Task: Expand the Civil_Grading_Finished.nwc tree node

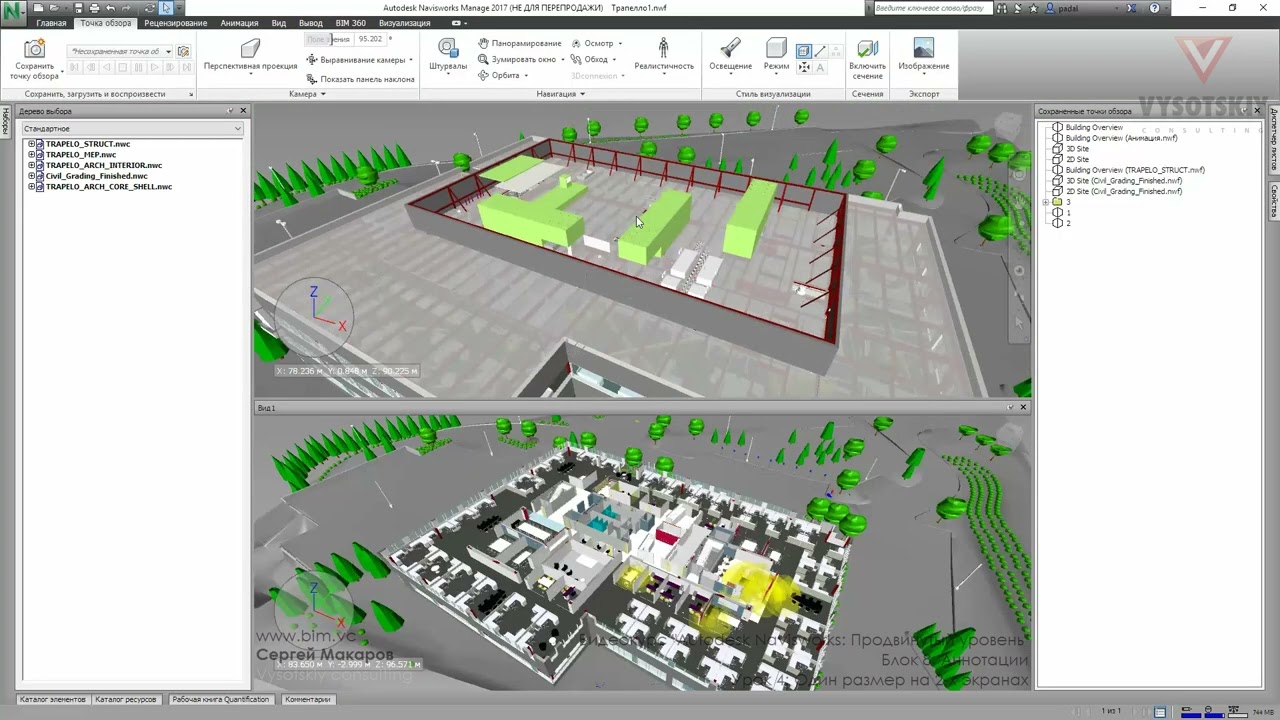Action: pos(31,176)
